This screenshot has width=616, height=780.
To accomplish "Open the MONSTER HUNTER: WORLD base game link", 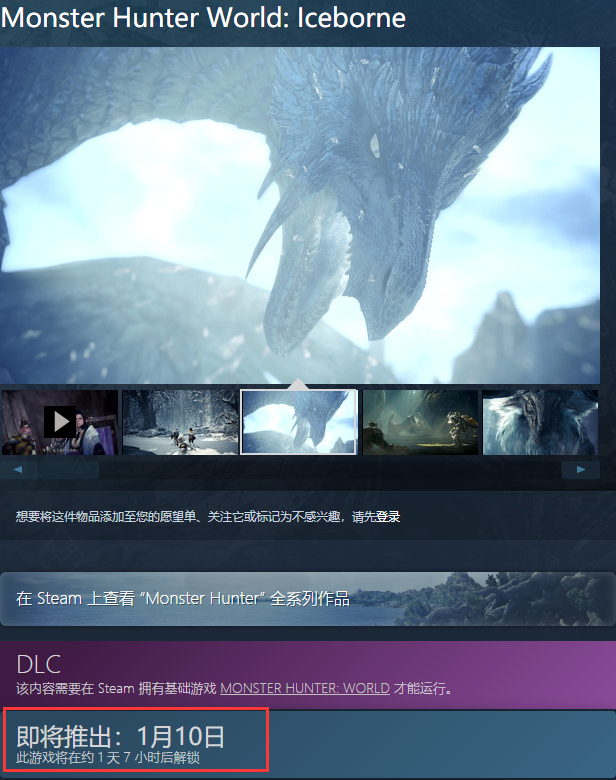I will coord(305,688).
